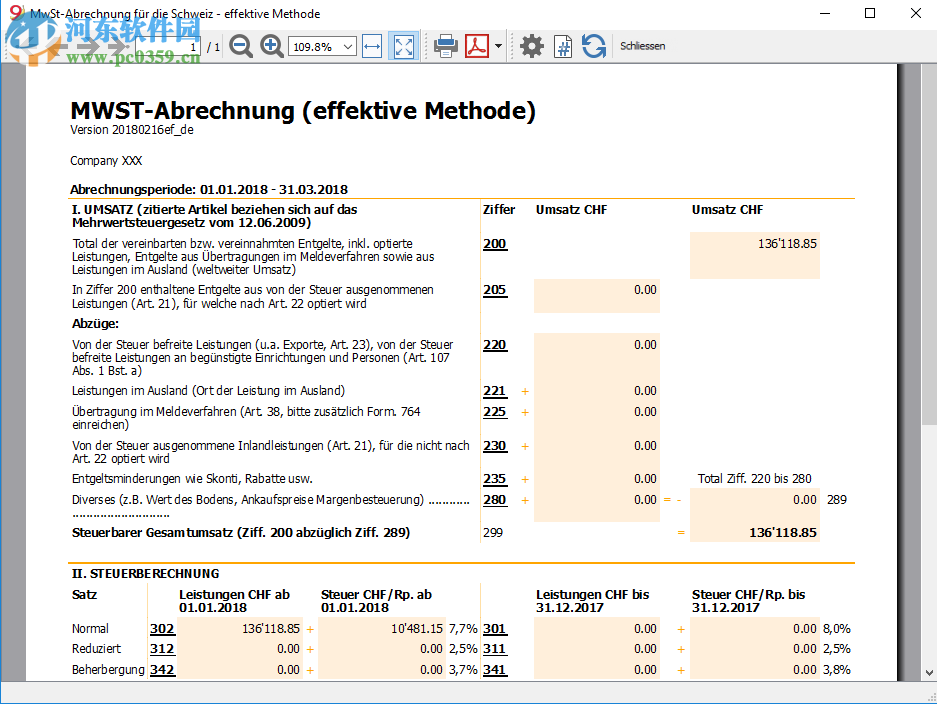Refresh the report preview

point(593,46)
